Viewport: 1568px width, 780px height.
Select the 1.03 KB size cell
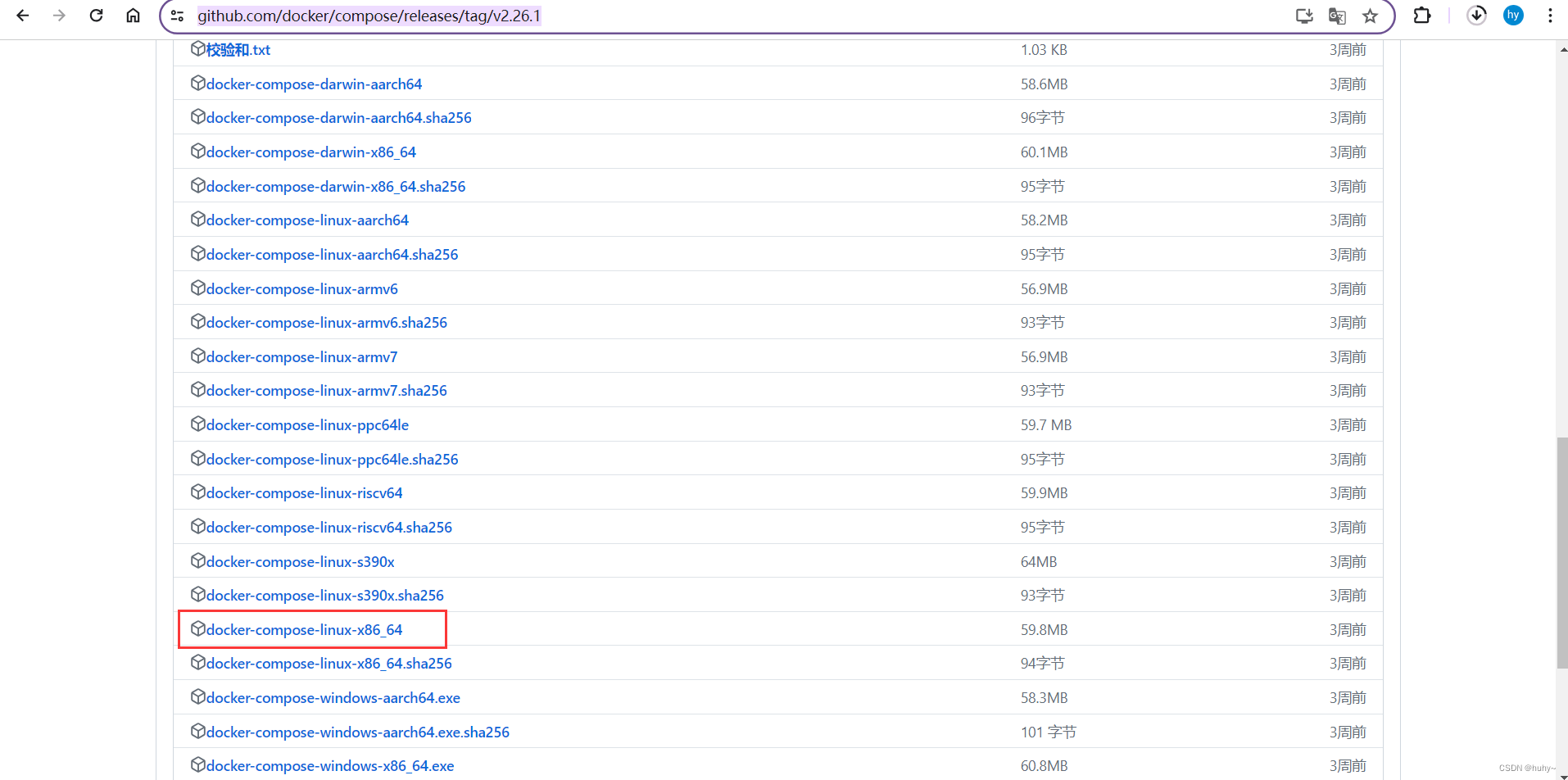point(1044,50)
